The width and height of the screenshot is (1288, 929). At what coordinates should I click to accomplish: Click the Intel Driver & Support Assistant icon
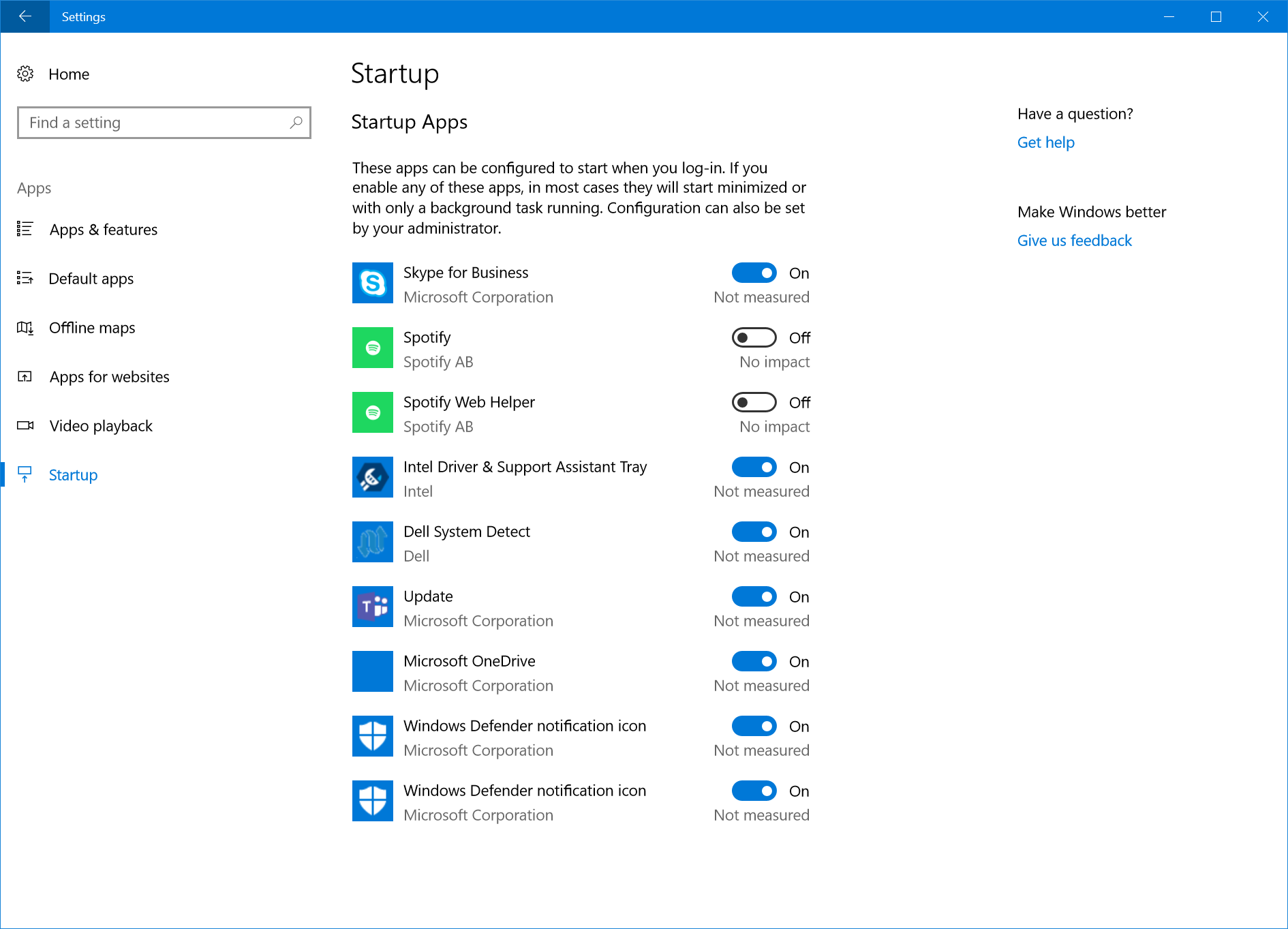point(373,477)
